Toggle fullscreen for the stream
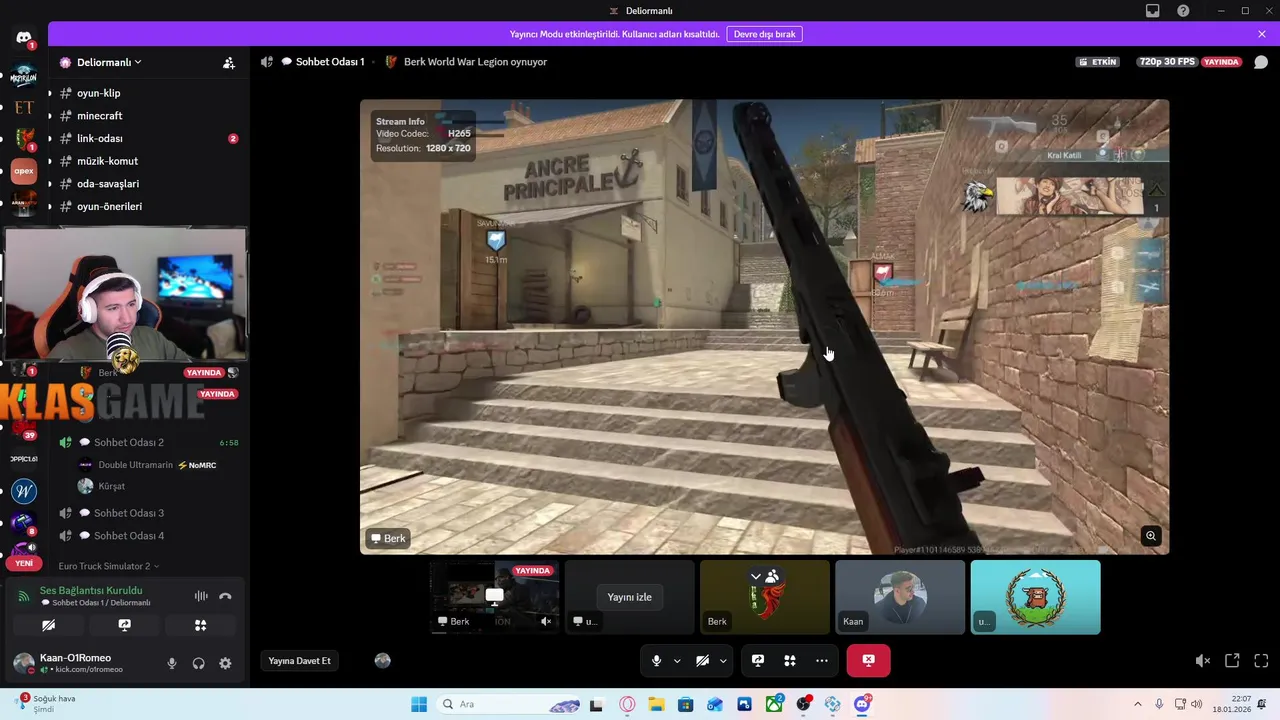Screen dimensions: 1280x720 point(1261,660)
